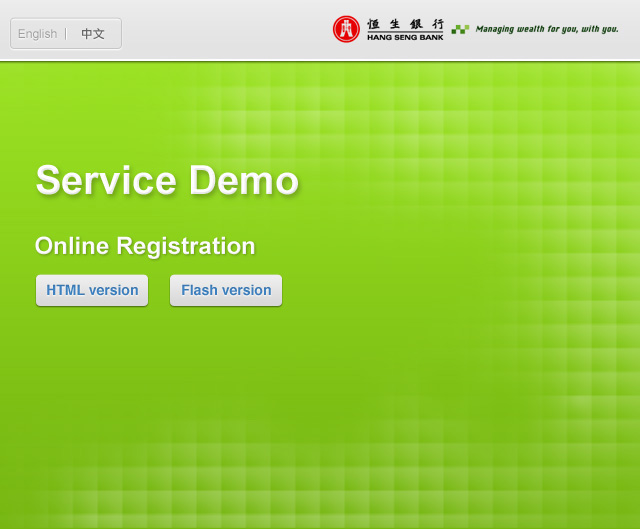This screenshot has height=529, width=640.
Task: Click the word 'Flash' on the second button
Action: click(200, 290)
